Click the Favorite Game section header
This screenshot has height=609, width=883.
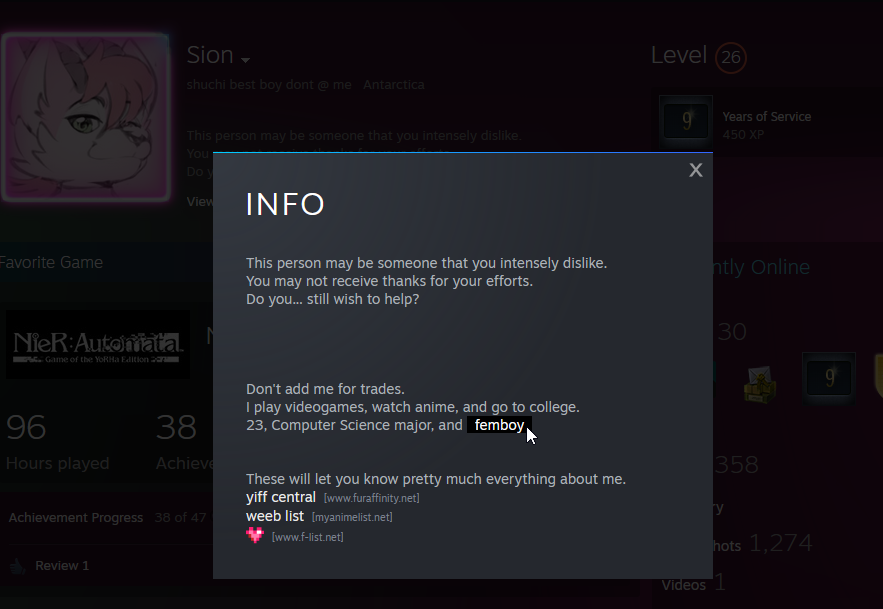(x=51, y=263)
